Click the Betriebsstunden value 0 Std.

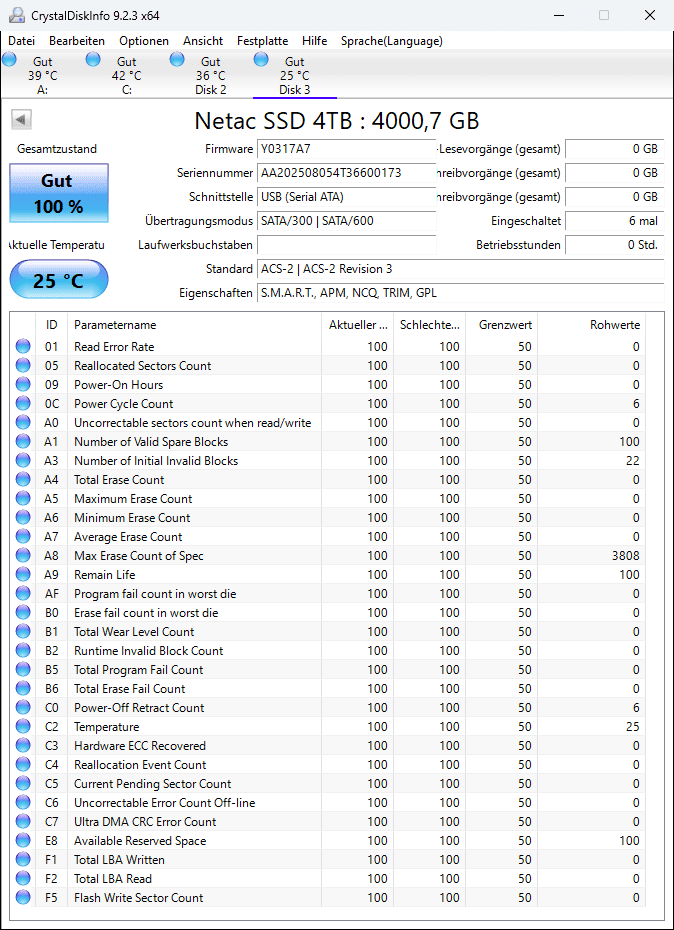click(x=614, y=245)
